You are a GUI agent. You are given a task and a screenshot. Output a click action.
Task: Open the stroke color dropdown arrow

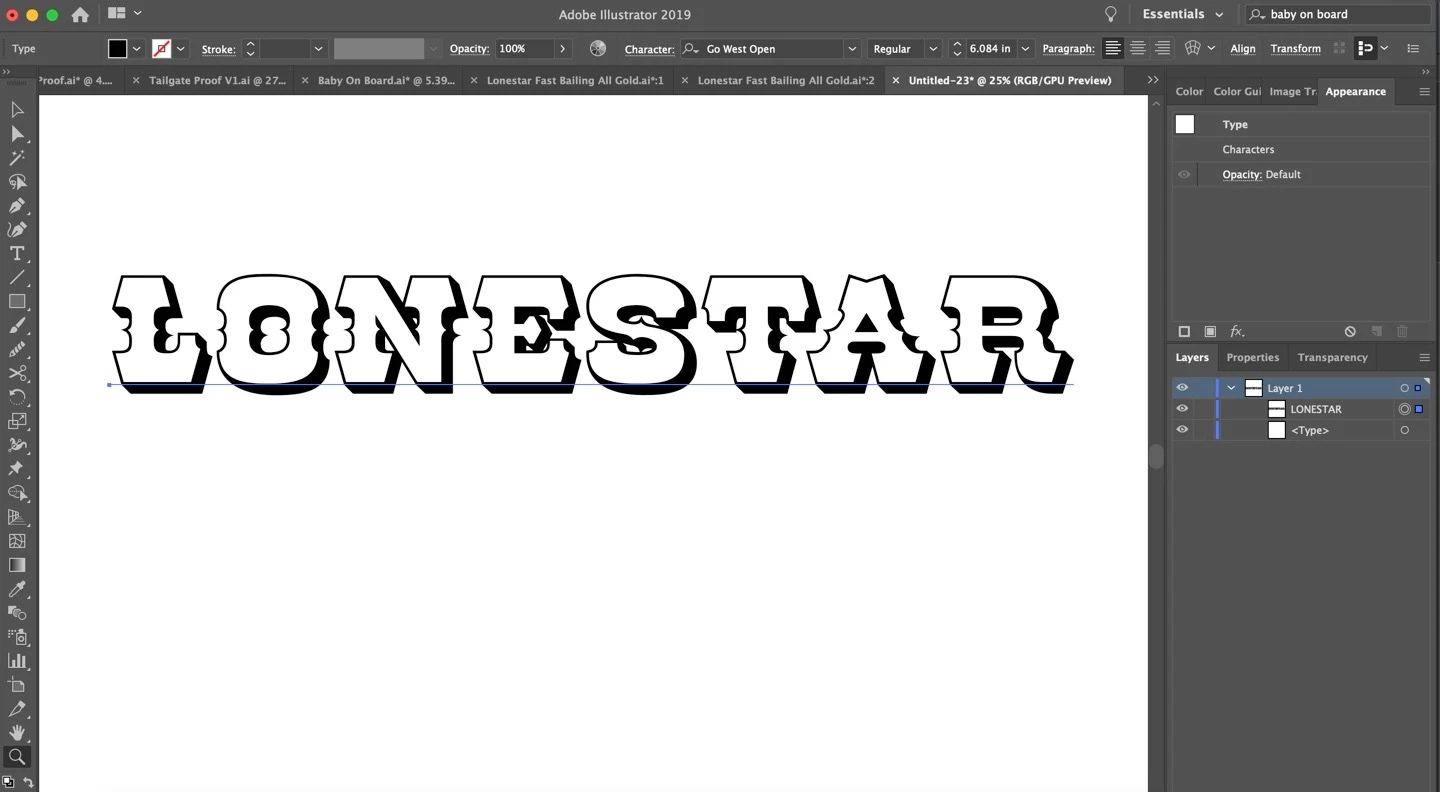(181, 48)
